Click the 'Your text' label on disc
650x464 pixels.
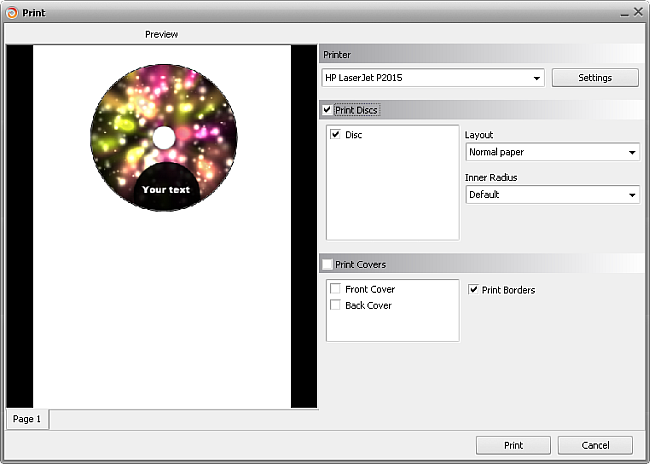(x=166, y=189)
